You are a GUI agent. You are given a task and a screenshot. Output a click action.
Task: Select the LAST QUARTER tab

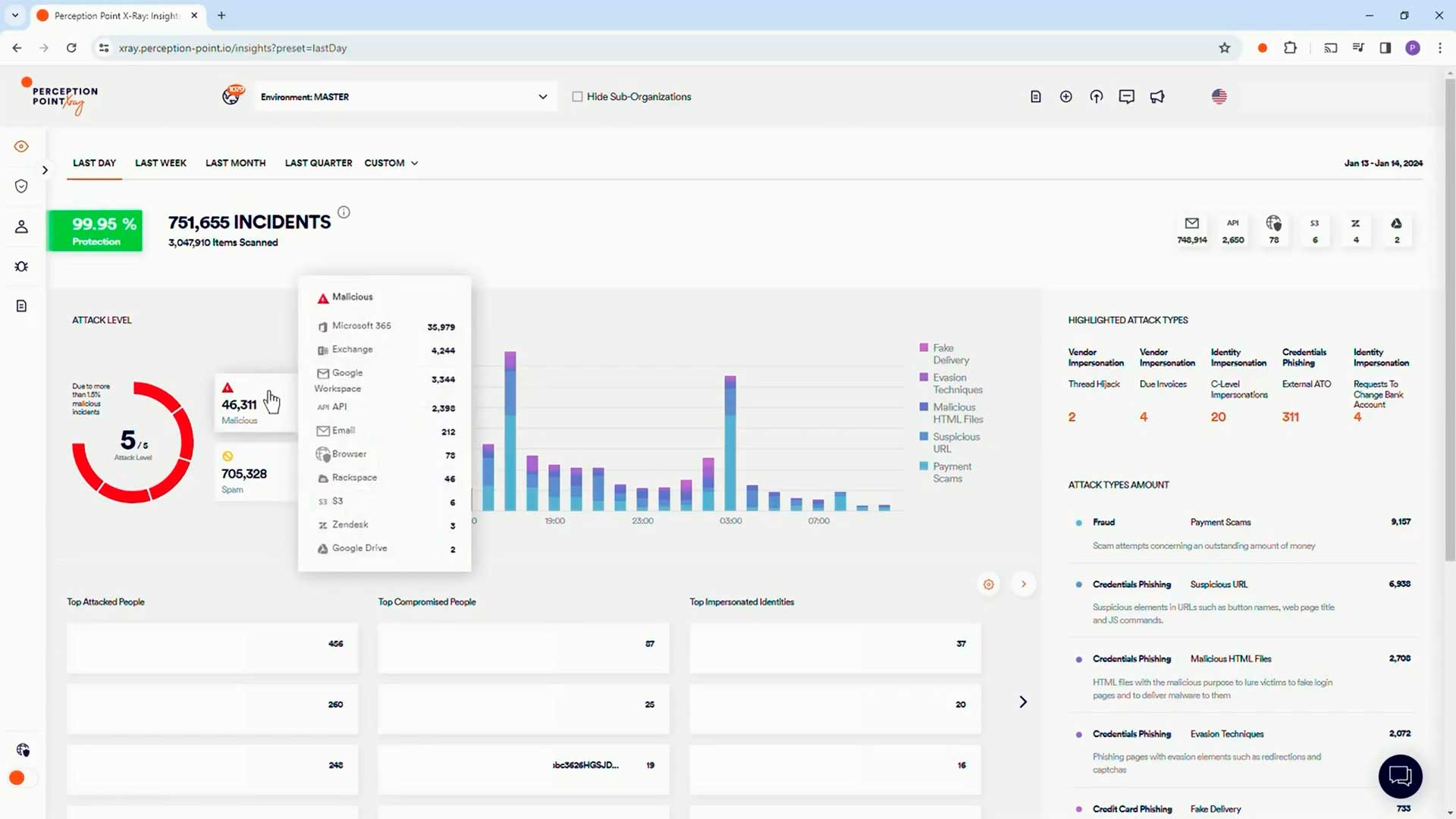[318, 163]
